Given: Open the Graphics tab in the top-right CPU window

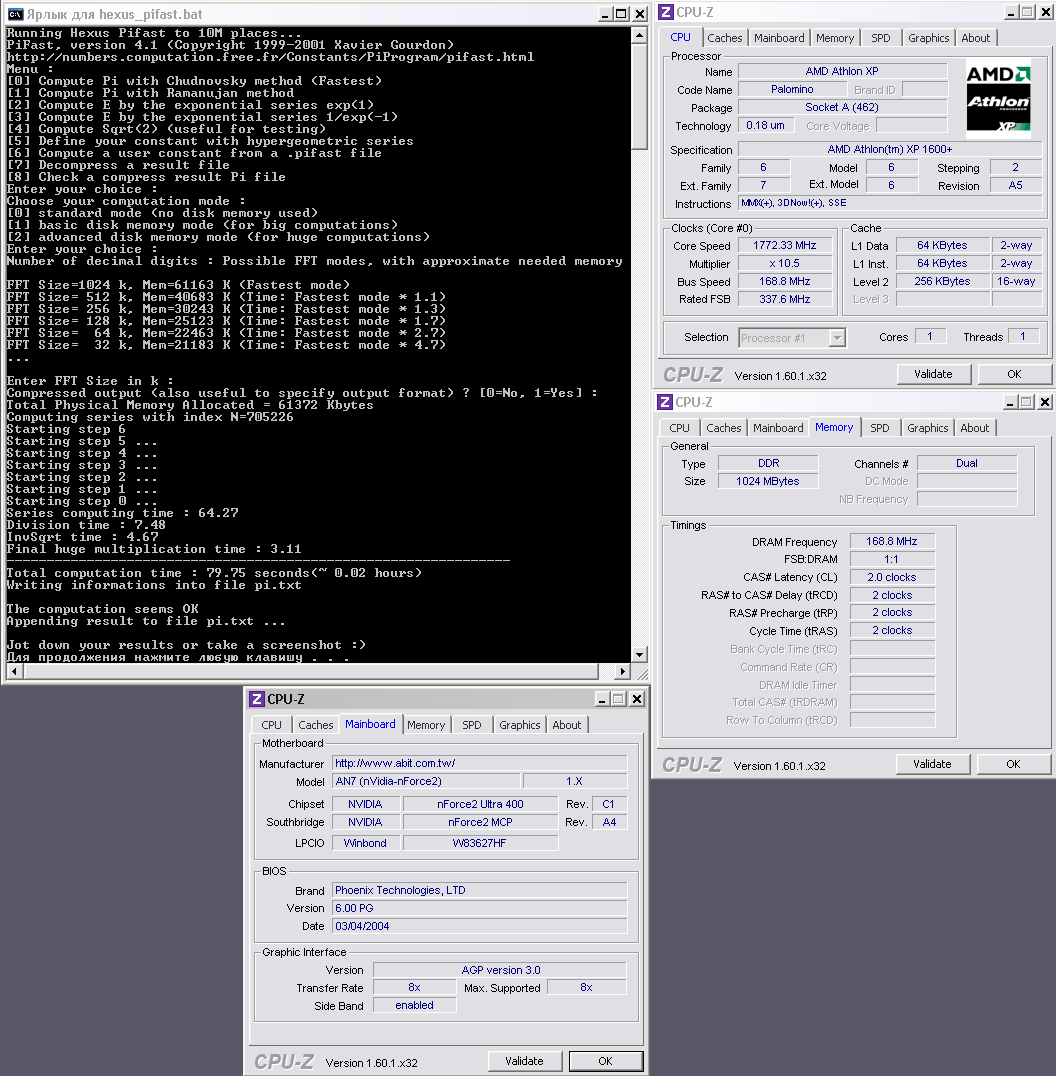Looking at the screenshot, I should click(x=928, y=38).
